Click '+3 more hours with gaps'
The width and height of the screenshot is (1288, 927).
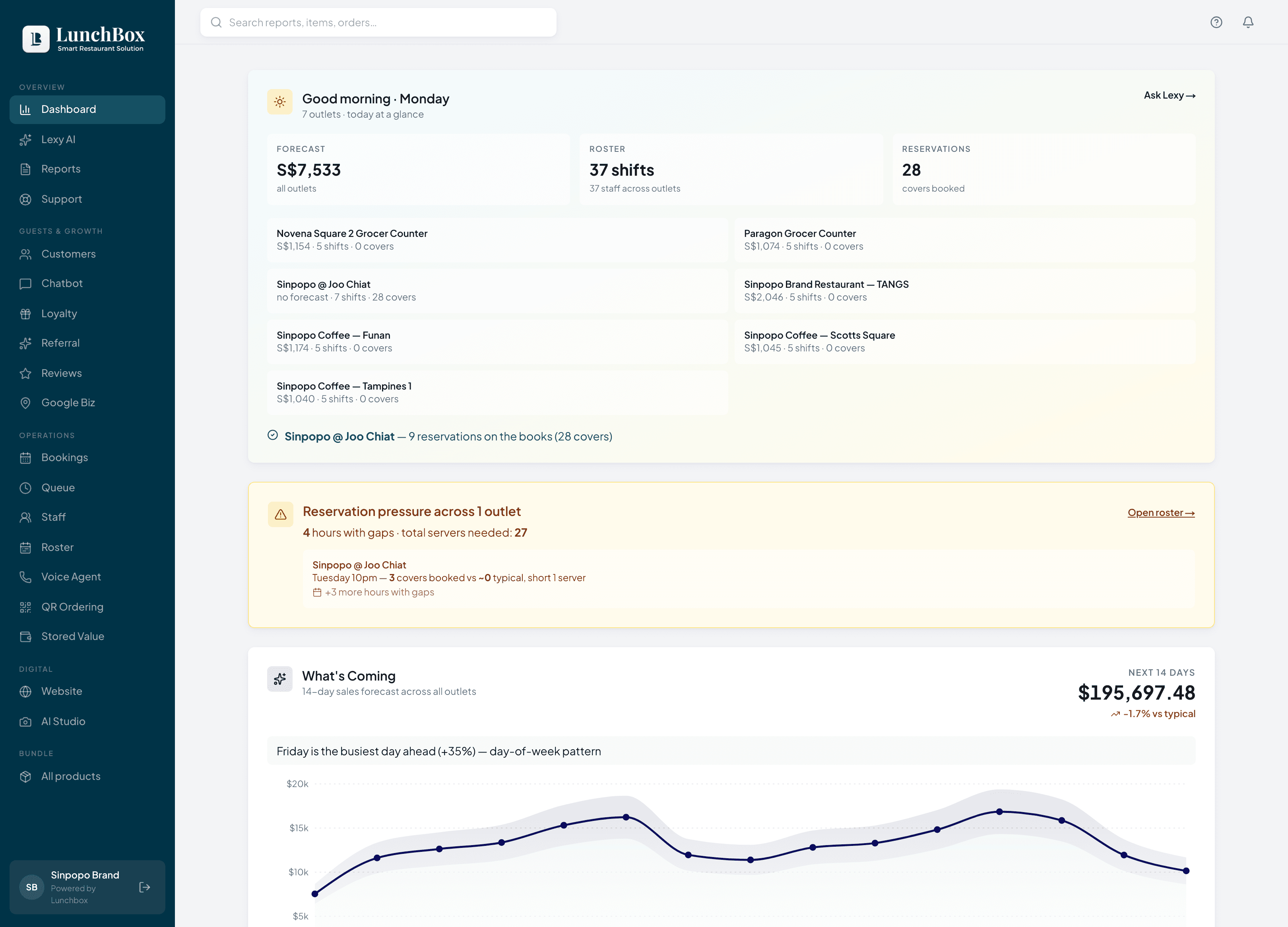[379, 592]
